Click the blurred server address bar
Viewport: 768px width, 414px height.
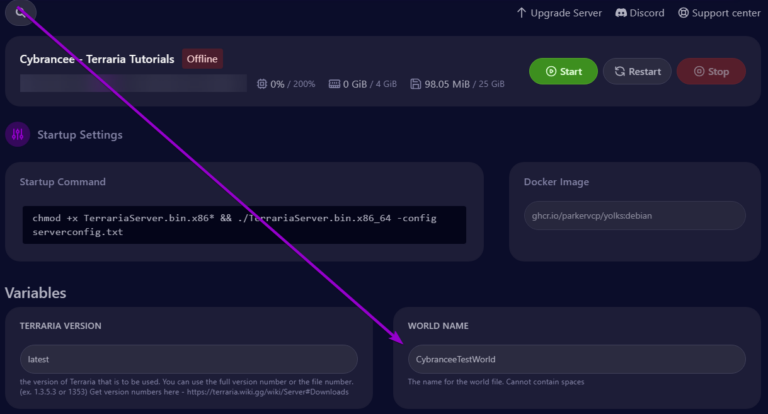pyautogui.click(x=133, y=83)
